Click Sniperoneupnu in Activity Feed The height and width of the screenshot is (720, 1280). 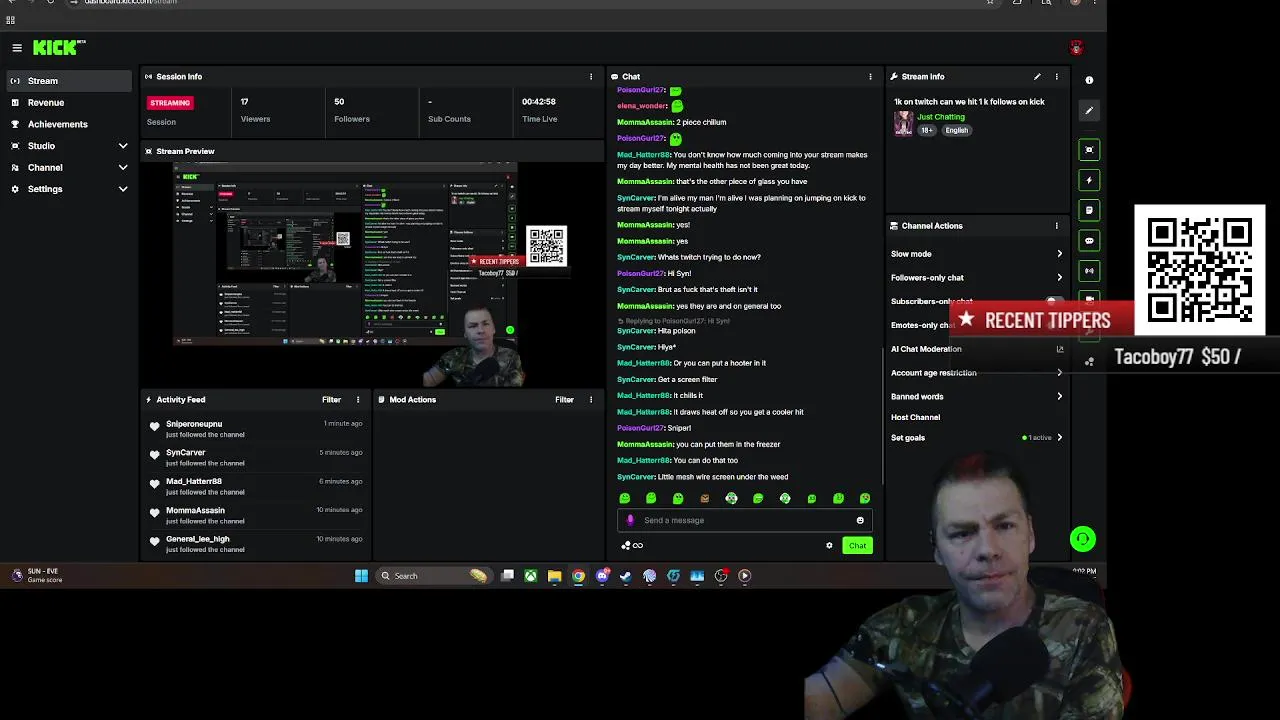tap(194, 424)
